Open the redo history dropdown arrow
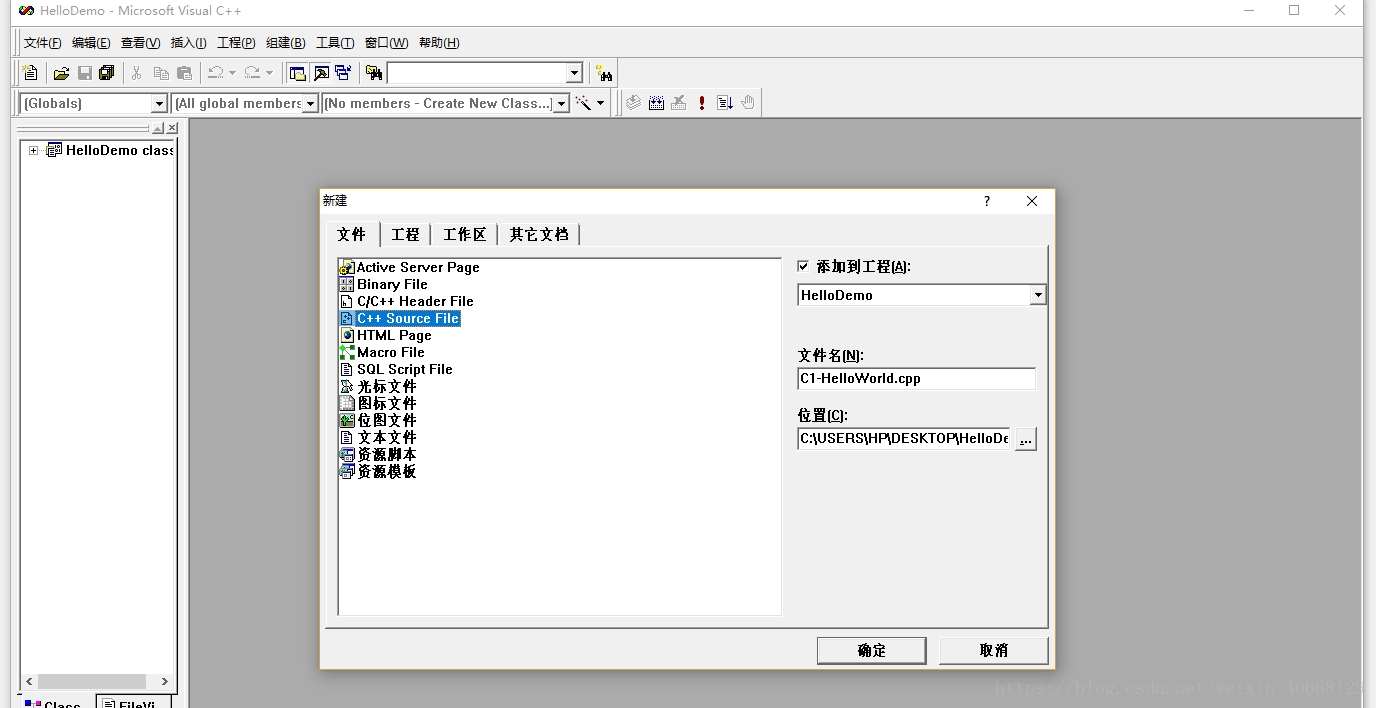 click(269, 73)
